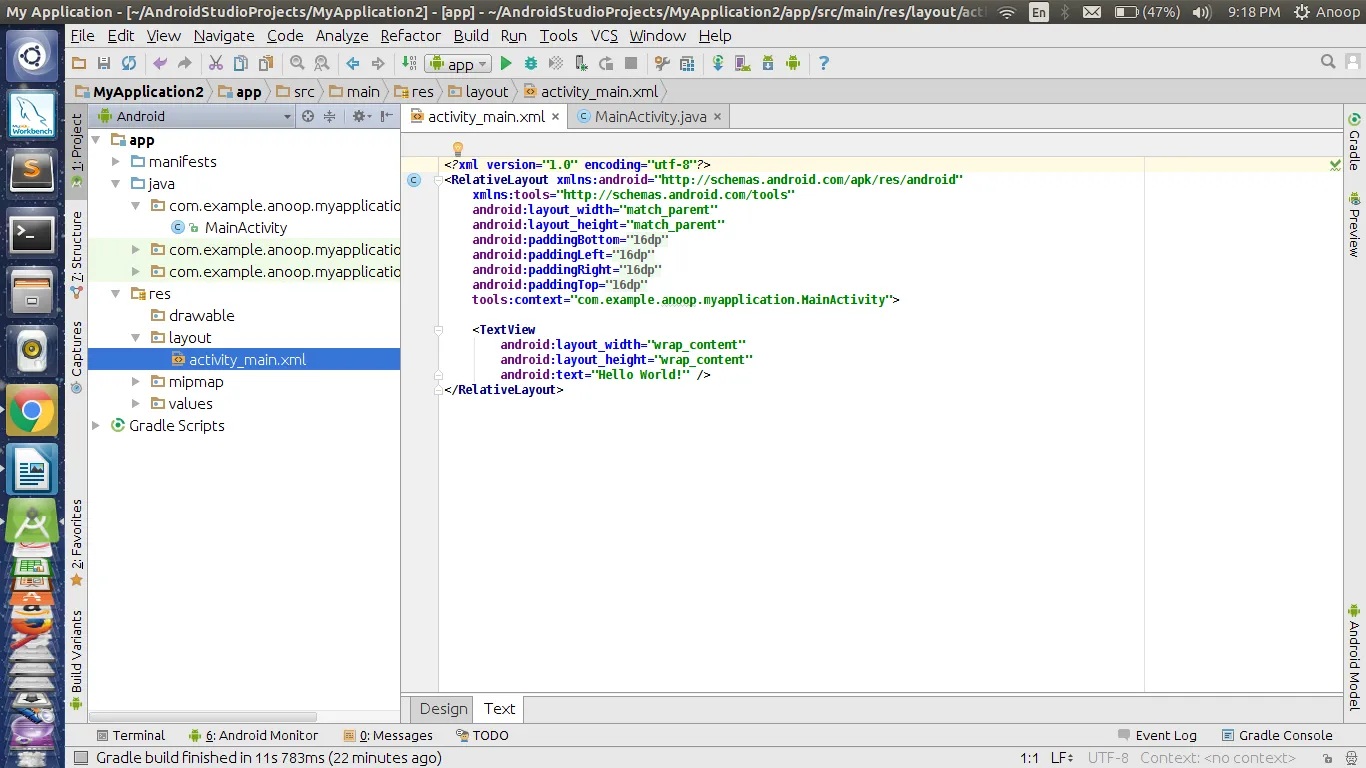Open the Refactor menu
The width and height of the screenshot is (1366, 768).
[x=410, y=35]
